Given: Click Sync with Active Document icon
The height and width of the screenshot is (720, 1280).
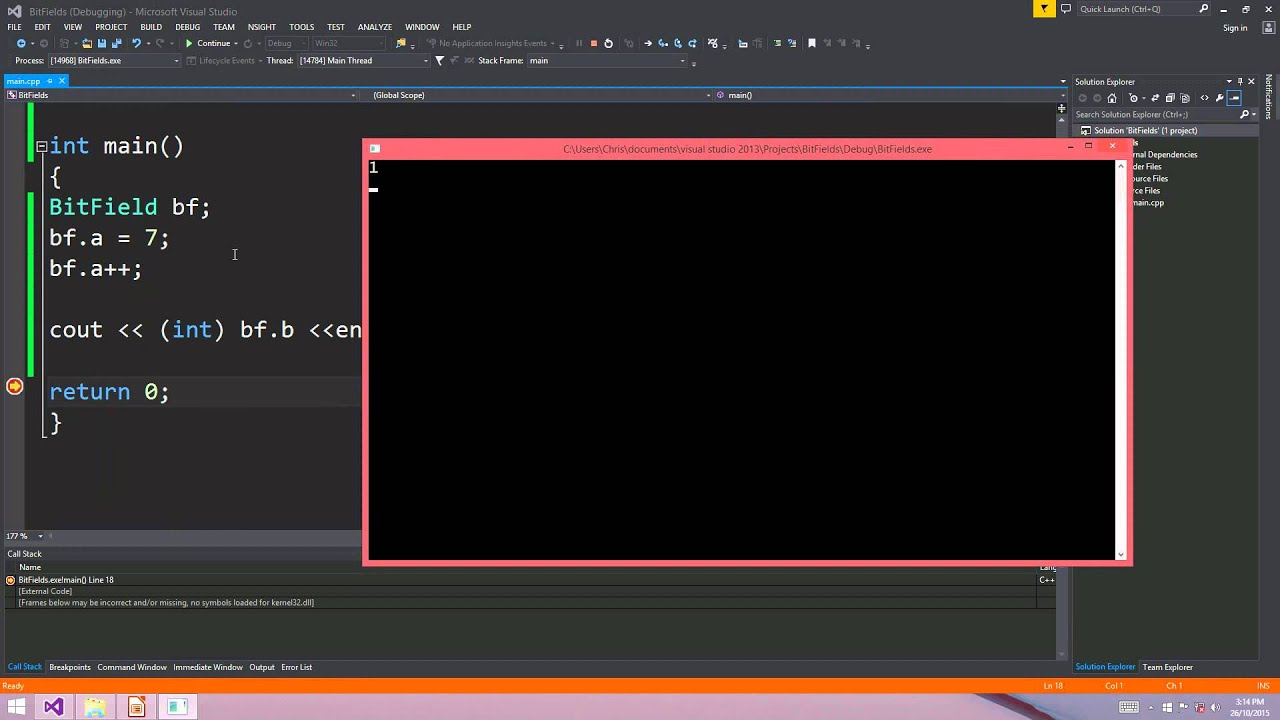Looking at the screenshot, I should (1155, 98).
